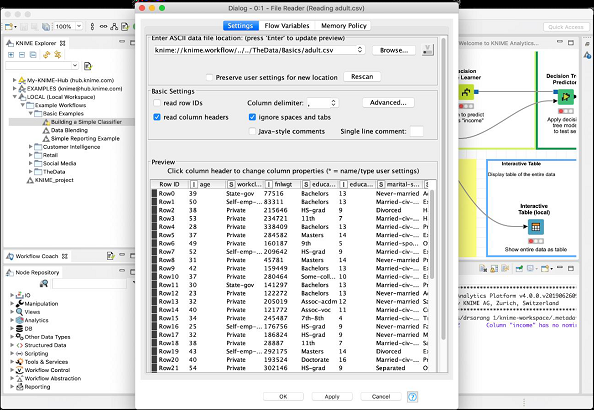Click node layout icon in main toolbar
Image resolution: width=594 pixels, height=410 pixels.
tap(114, 27)
